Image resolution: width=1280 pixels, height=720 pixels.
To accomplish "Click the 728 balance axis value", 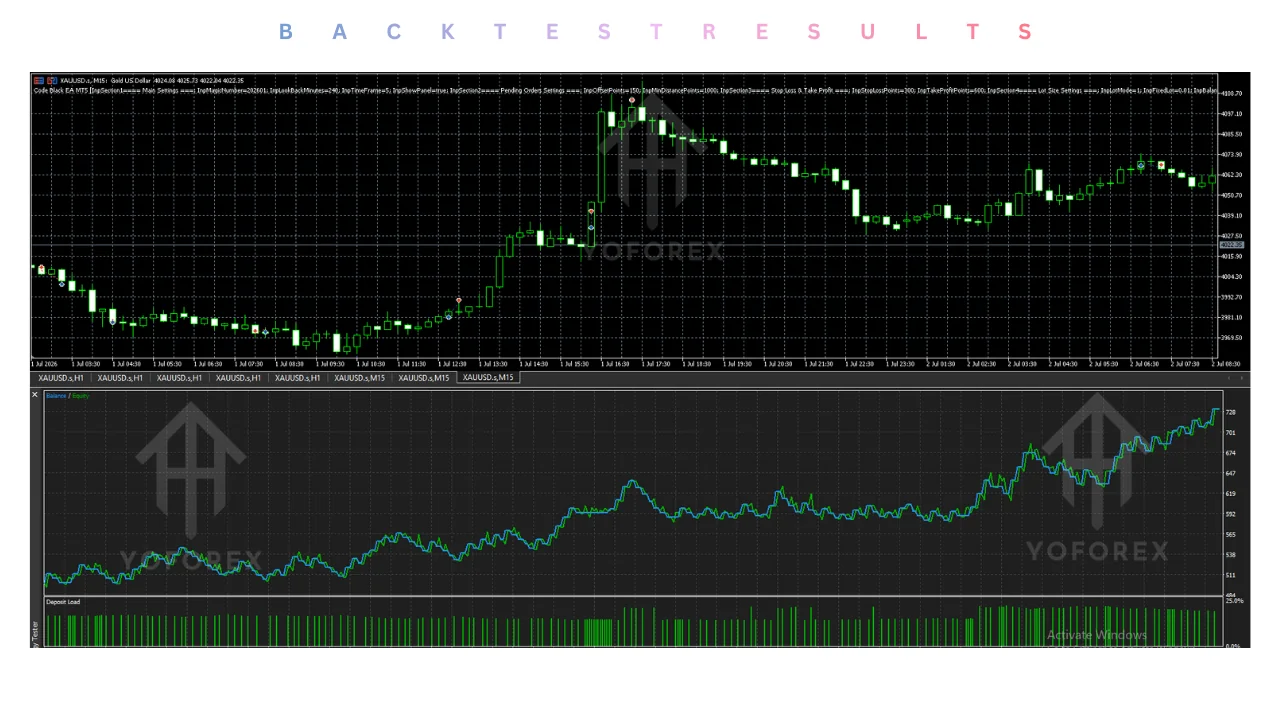I will click(1230, 412).
